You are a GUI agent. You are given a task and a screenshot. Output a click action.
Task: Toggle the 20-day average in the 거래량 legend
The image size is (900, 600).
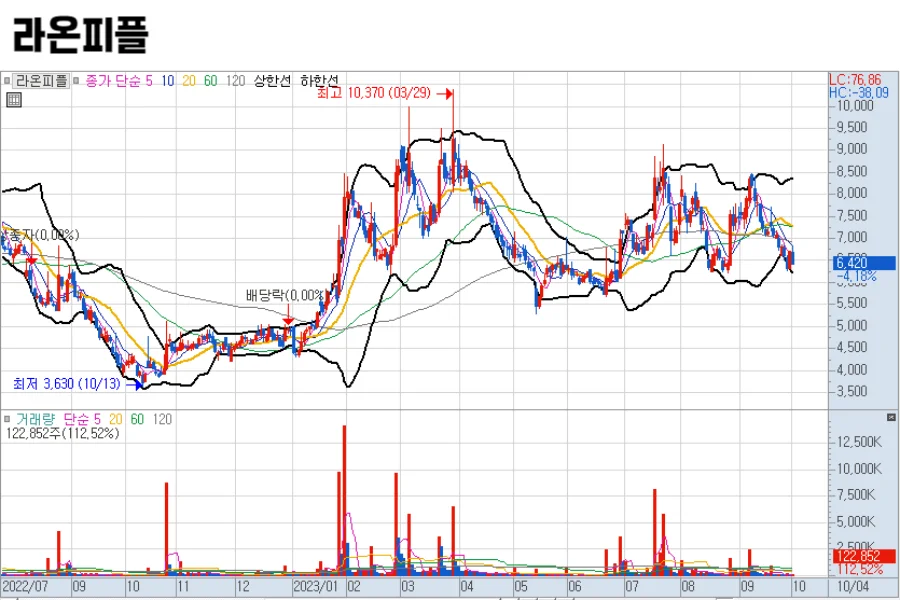coord(115,419)
